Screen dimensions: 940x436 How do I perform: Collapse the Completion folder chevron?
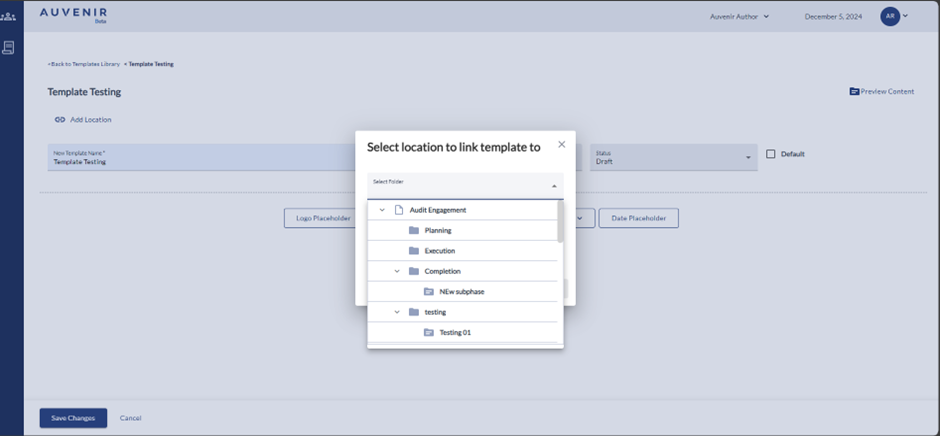pyautogui.click(x=397, y=271)
